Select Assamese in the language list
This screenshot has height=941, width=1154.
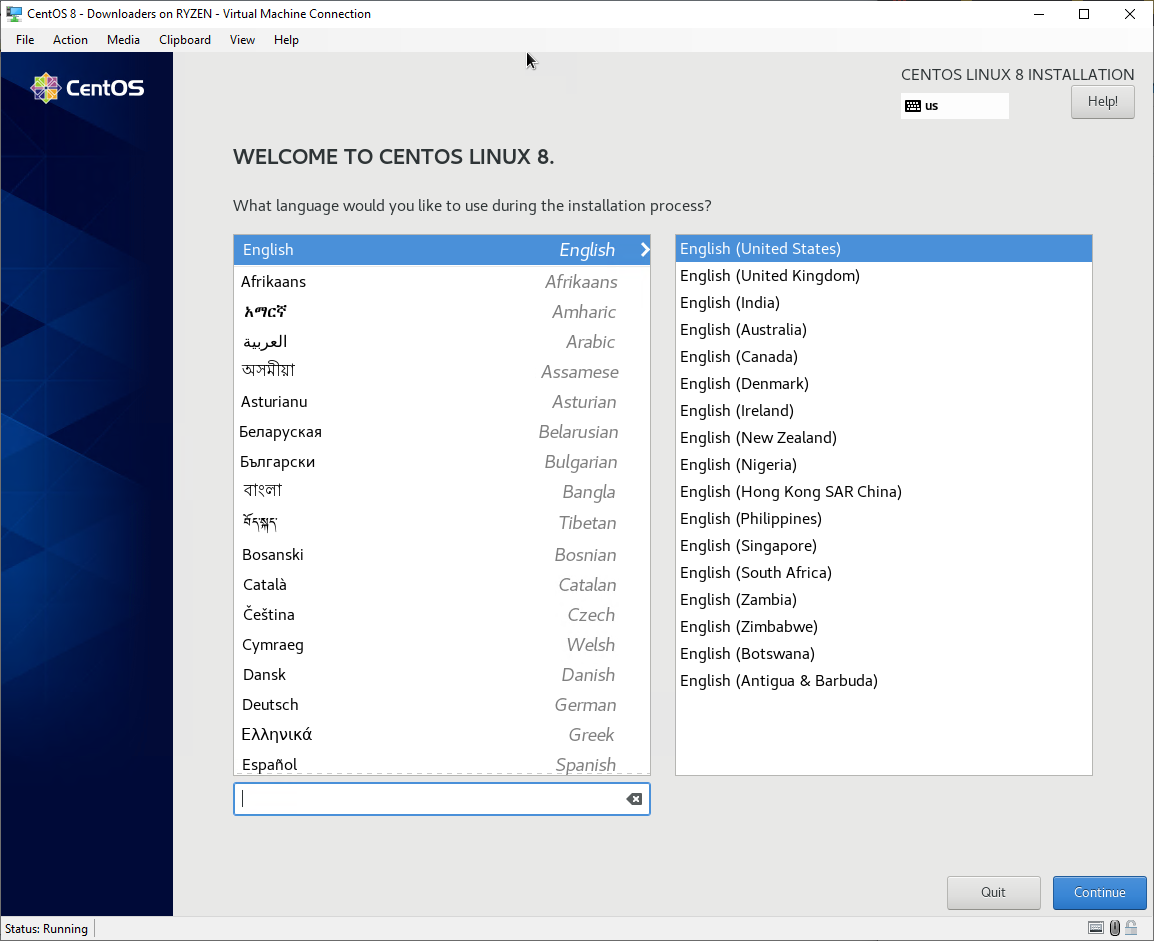442,372
